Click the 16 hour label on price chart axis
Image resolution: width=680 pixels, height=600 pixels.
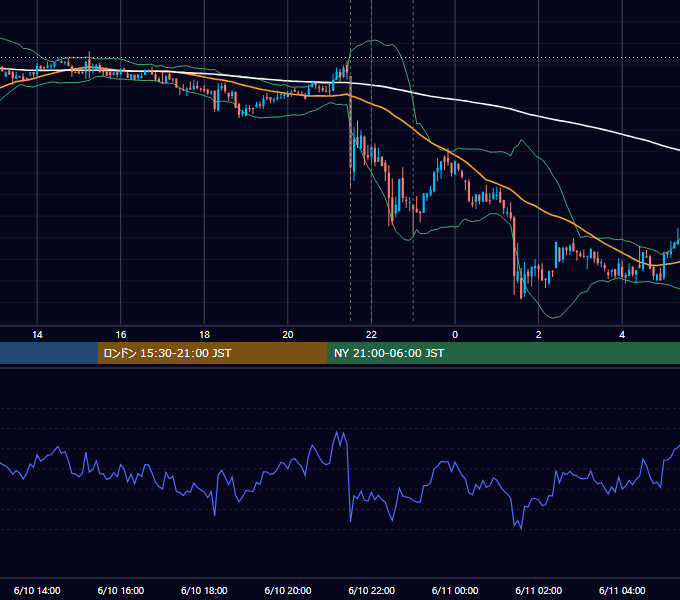(121, 335)
